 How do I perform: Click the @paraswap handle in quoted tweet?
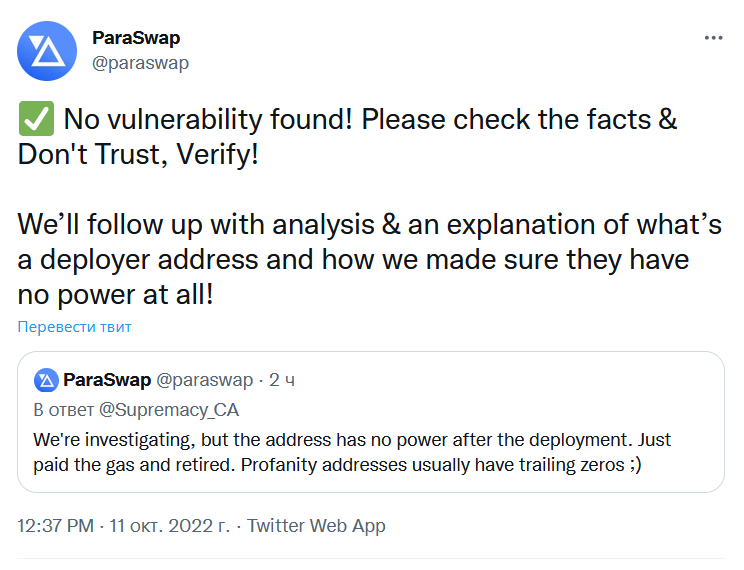tap(205, 380)
